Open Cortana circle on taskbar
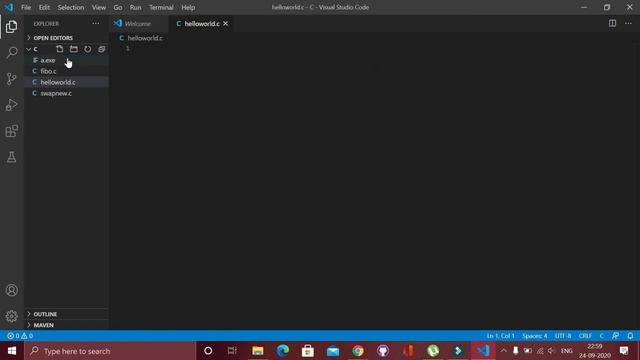Viewport: 640px width, 360px height. point(208,351)
